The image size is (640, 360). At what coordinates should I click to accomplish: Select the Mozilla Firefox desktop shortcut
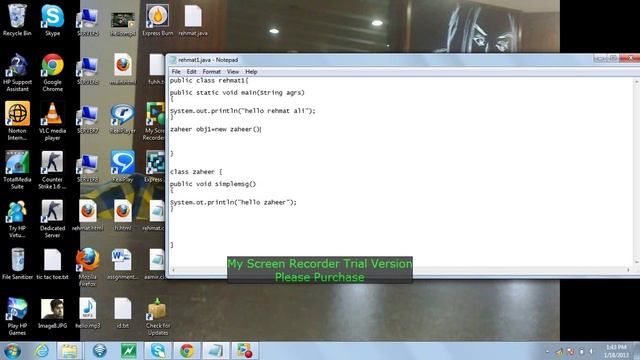pos(87,267)
